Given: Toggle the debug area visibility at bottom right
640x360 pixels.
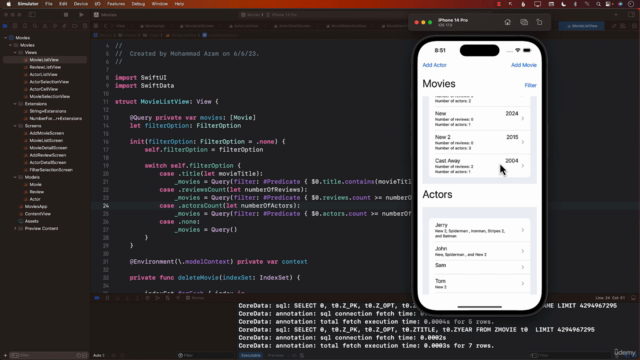Looking at the screenshot, I should tap(633, 298).
